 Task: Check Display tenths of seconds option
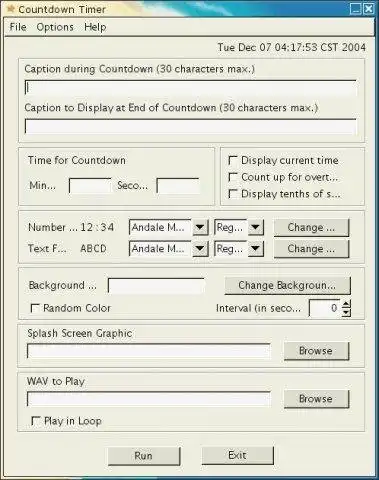pyautogui.click(x=233, y=194)
